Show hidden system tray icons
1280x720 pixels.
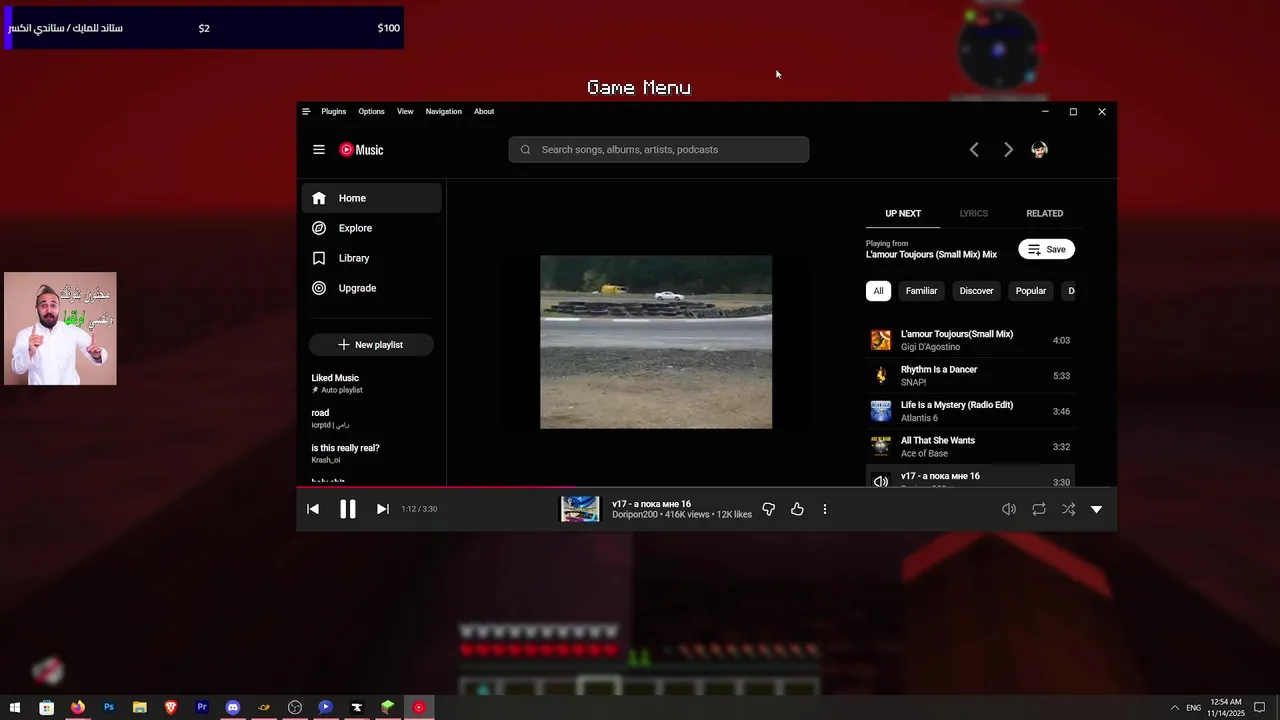pos(1175,707)
